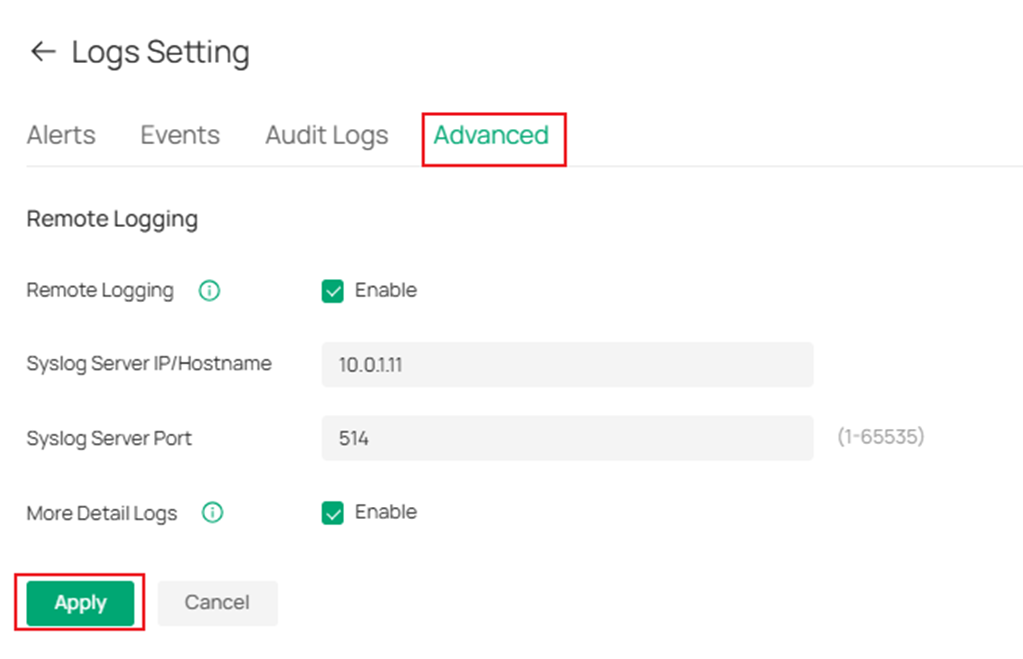Viewport: 1023px width, 659px height.
Task: Select the Advanced tab
Action: pos(491,135)
